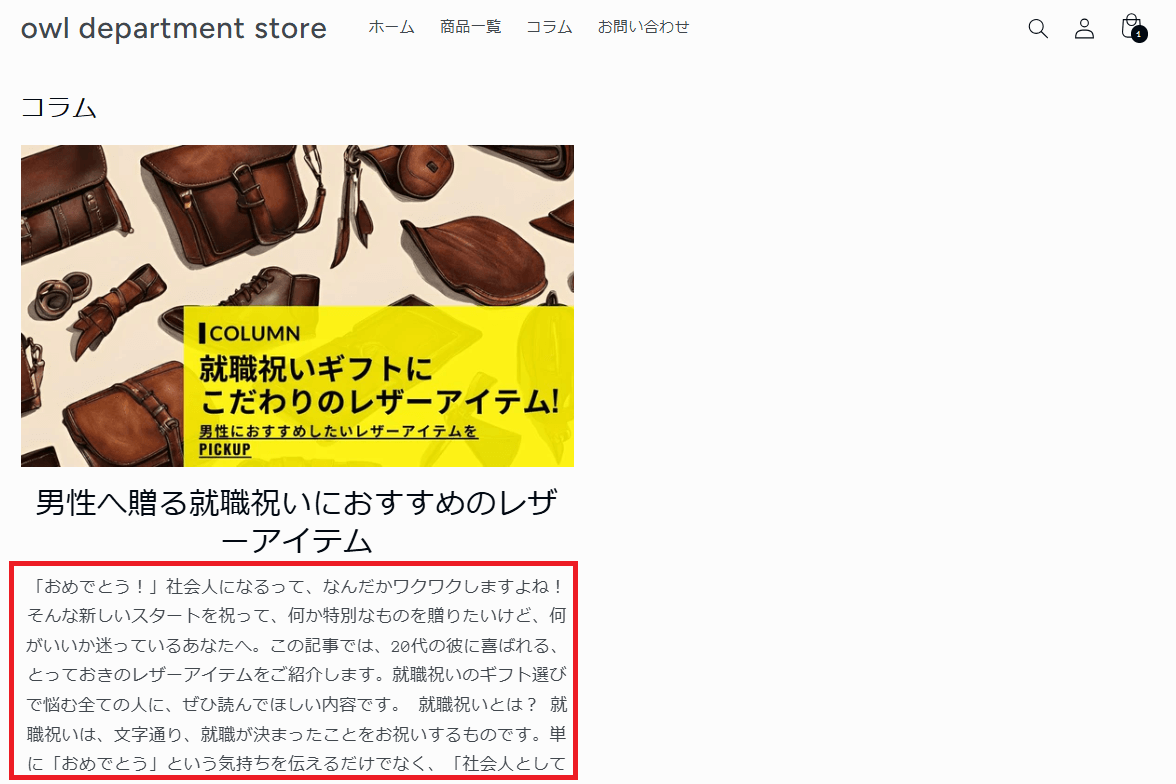Open the shopping cart bag icon
This screenshot has height=784, width=1176.
[x=1131, y=26]
